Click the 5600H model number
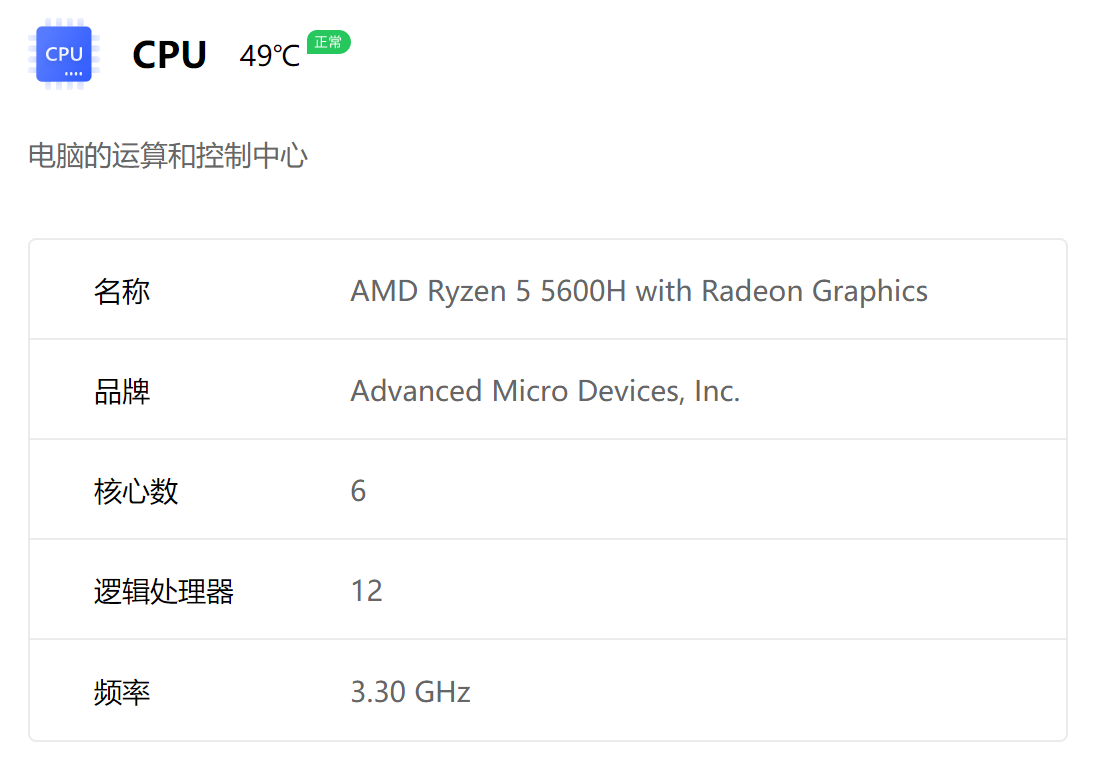This screenshot has width=1095, height=767. 583,291
